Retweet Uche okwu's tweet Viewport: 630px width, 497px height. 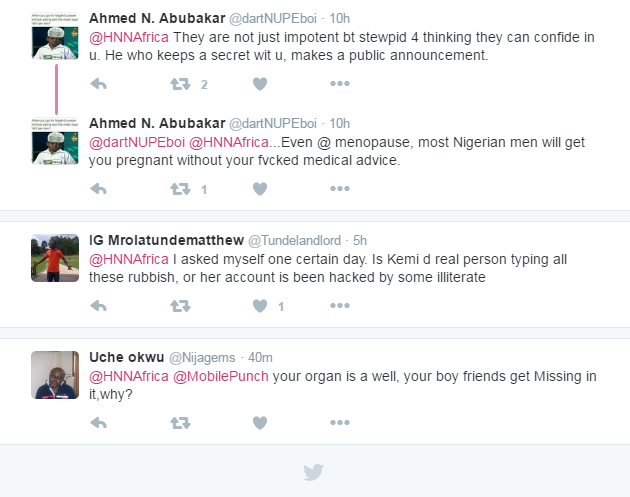coord(180,423)
